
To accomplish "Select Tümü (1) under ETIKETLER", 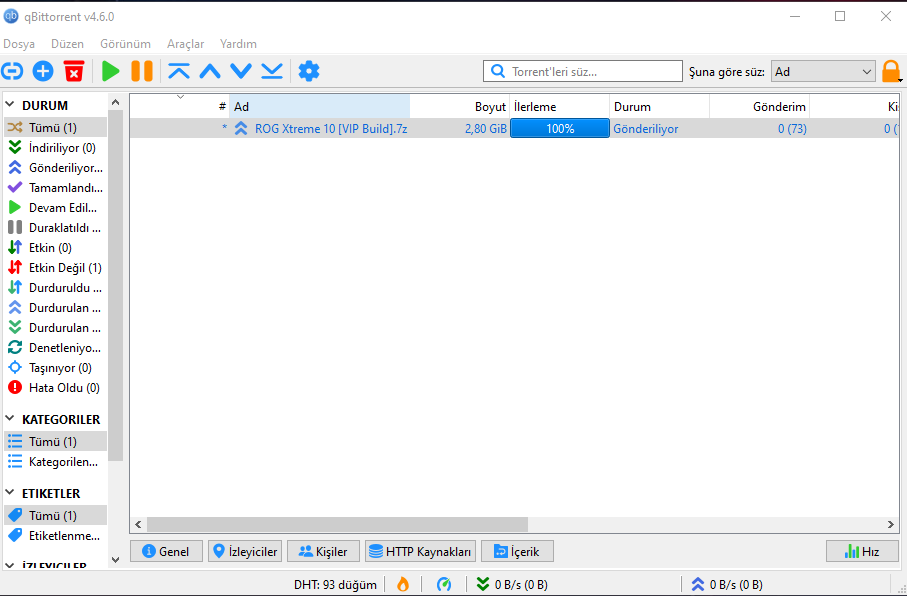I will coord(55,516).
